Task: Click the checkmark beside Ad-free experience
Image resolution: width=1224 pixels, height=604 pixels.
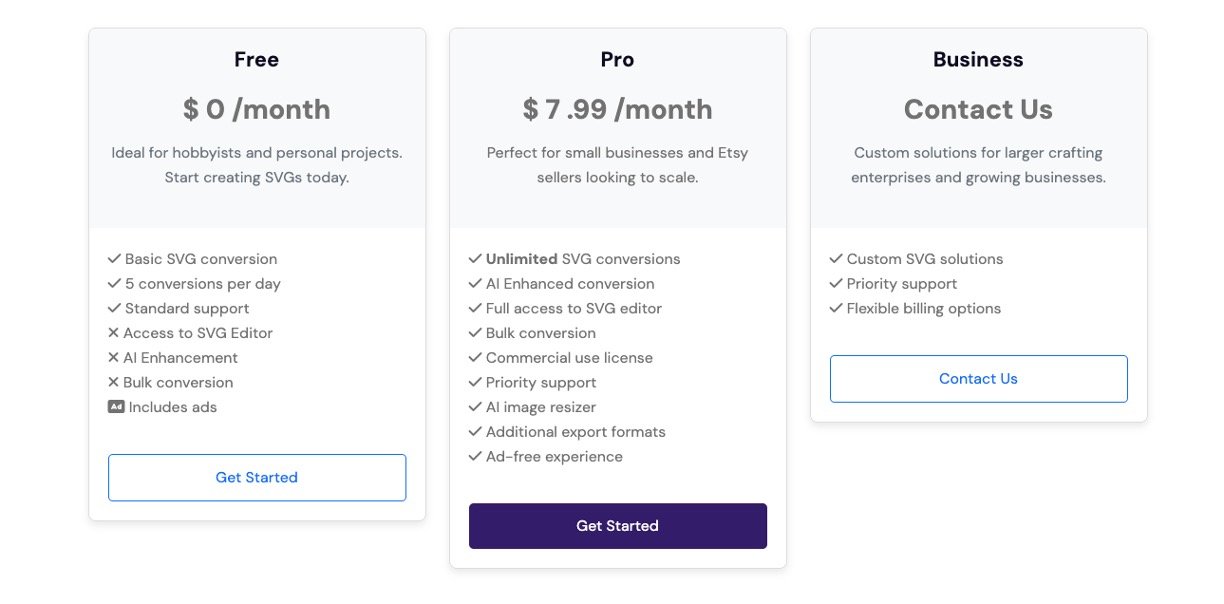Action: pos(475,457)
